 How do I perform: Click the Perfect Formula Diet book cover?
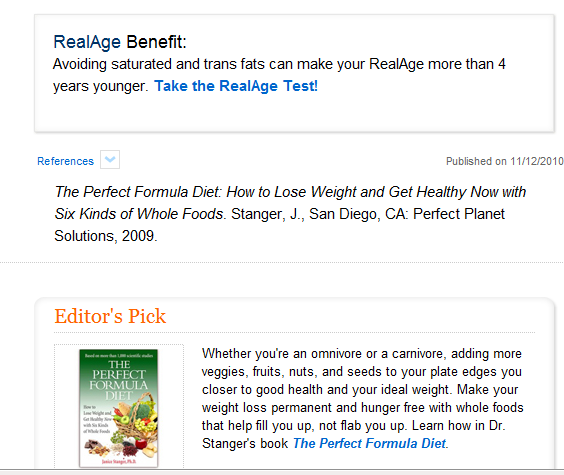118,408
